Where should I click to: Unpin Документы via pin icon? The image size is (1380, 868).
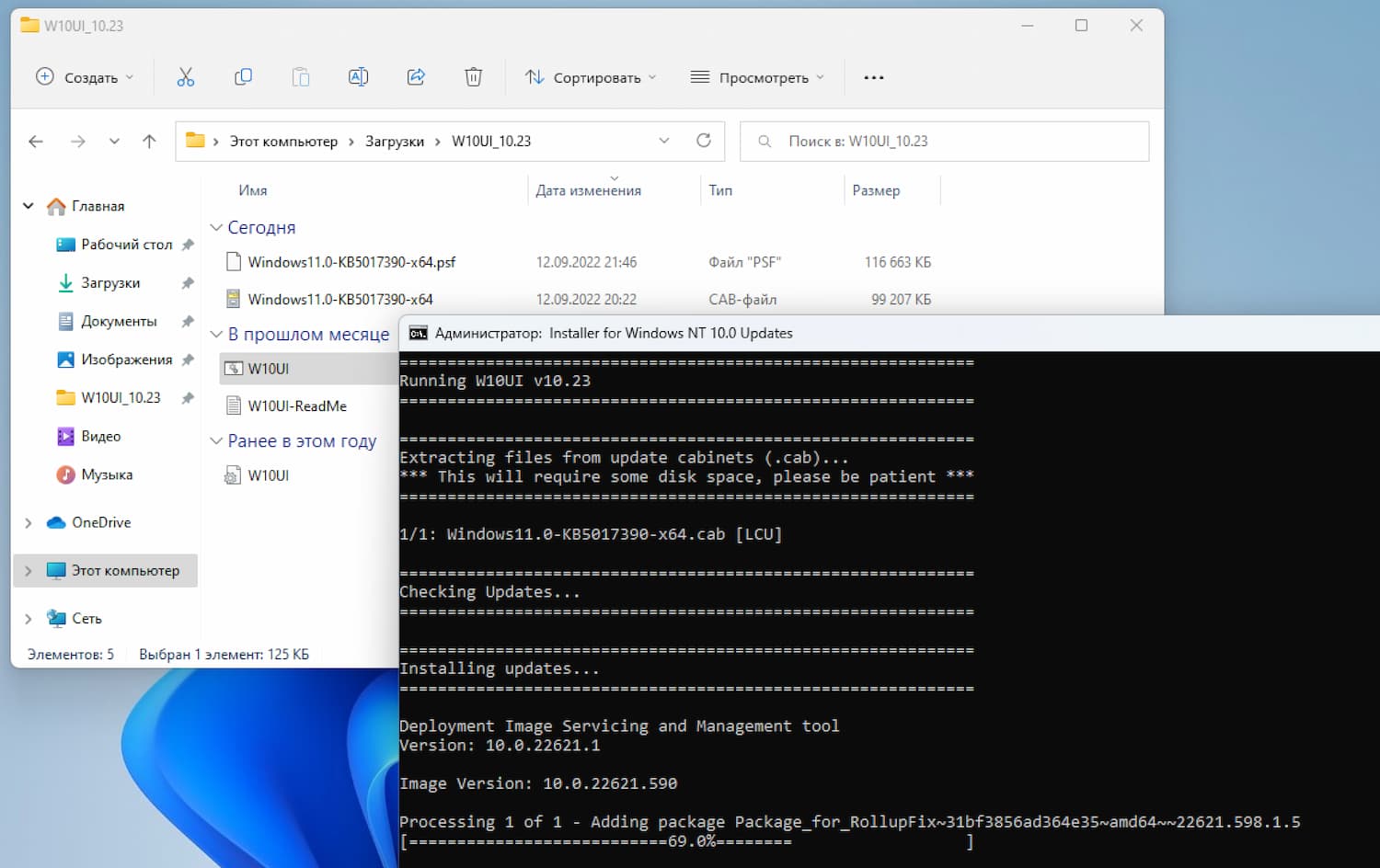tap(188, 322)
